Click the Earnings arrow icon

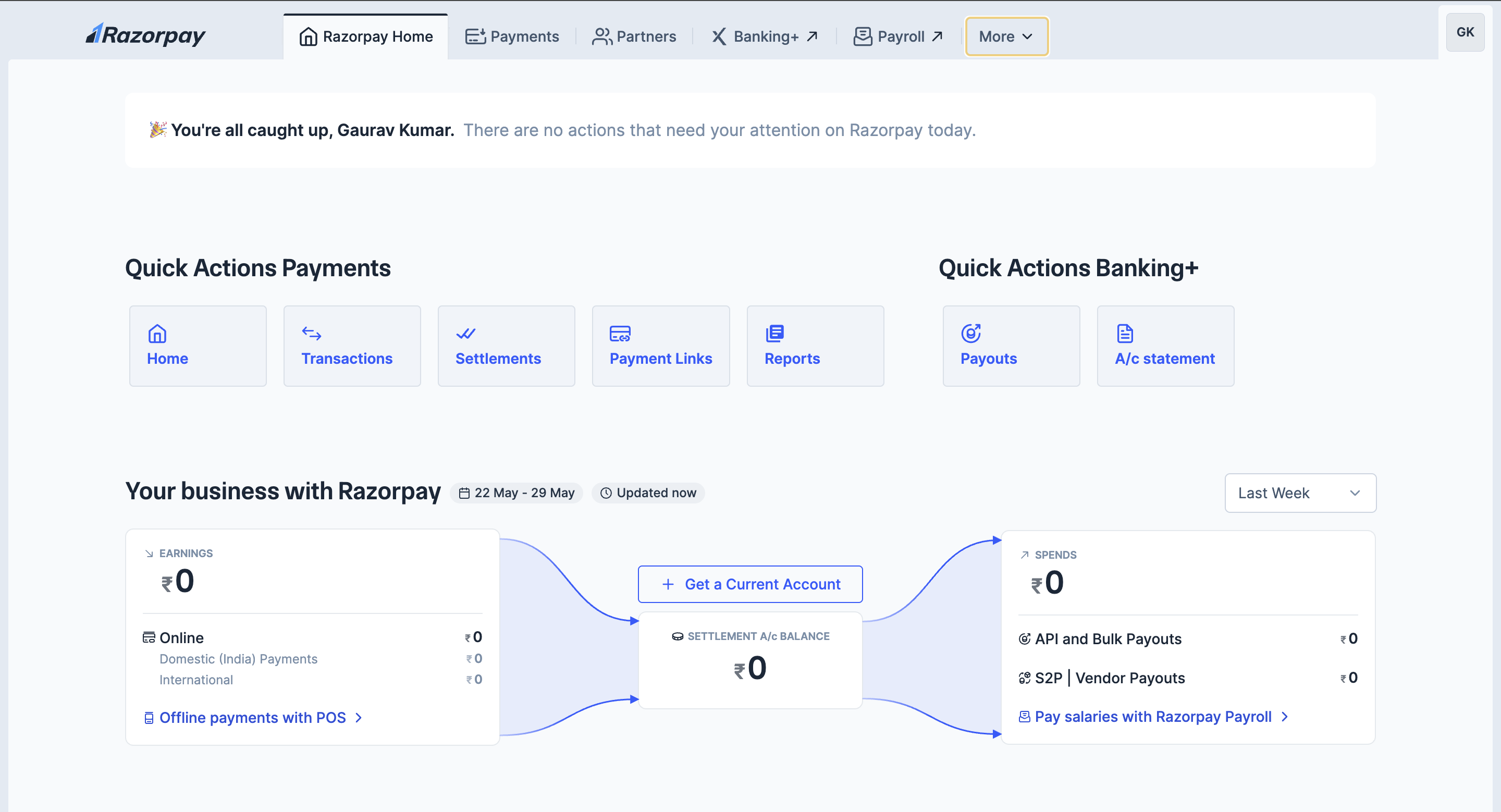149,554
